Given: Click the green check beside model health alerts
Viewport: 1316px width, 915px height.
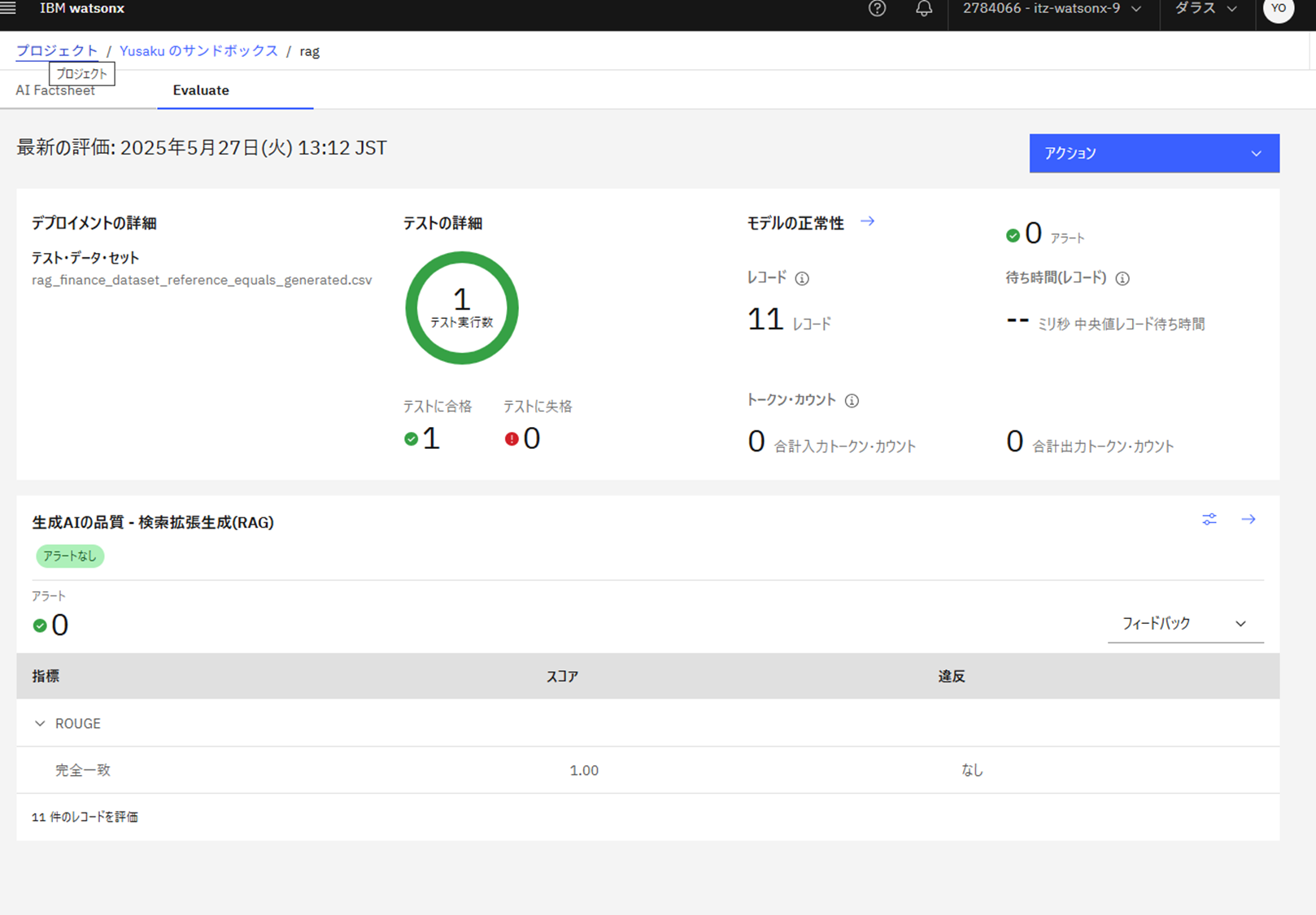Looking at the screenshot, I should pos(1013,236).
